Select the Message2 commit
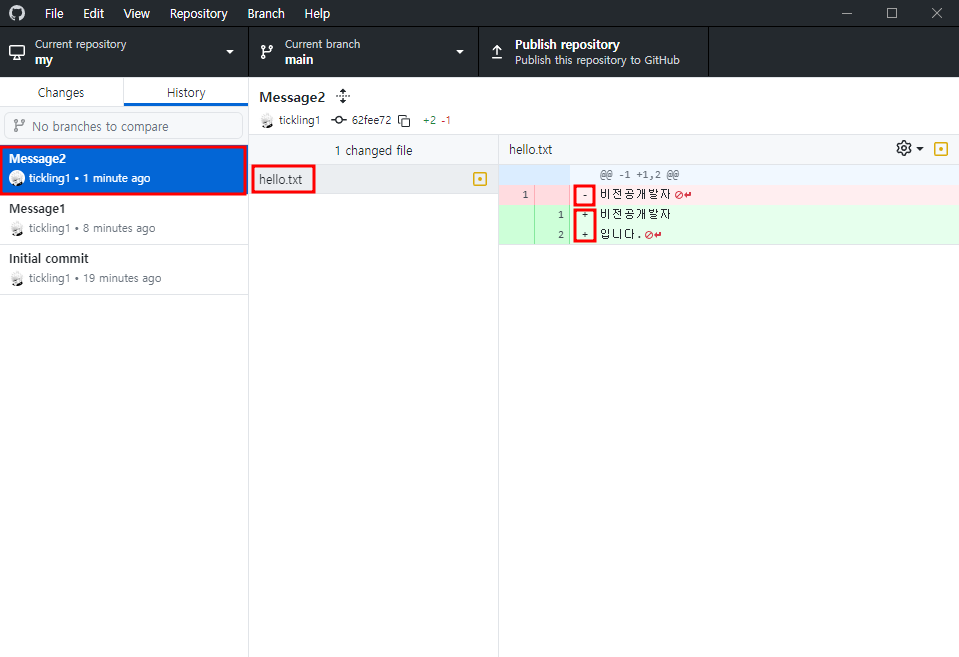 coord(124,170)
